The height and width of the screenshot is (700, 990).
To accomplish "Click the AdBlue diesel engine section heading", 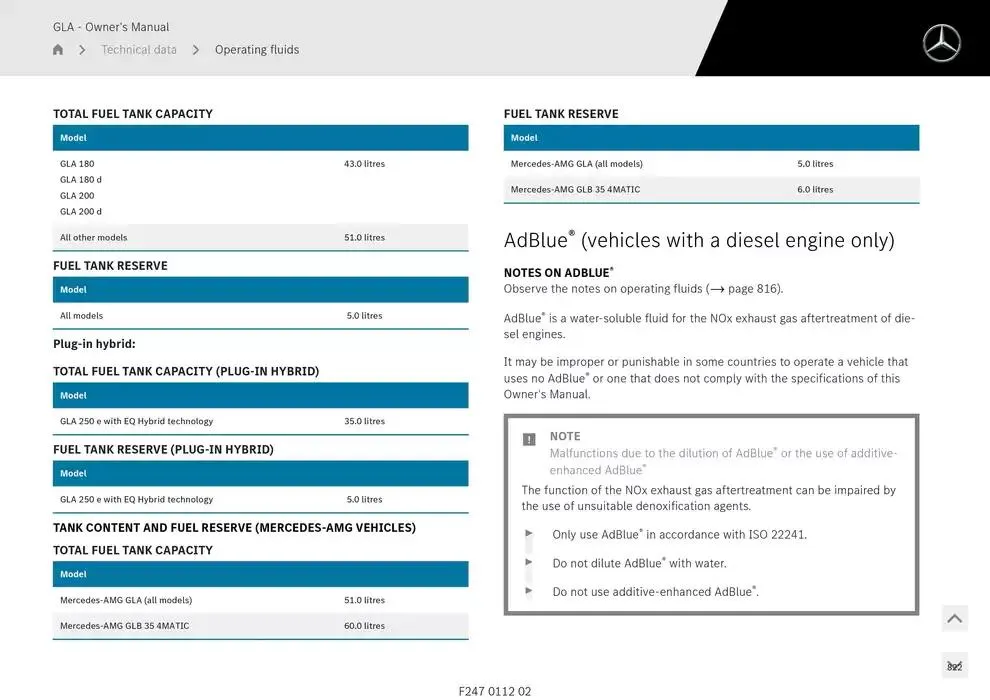I will tap(699, 240).
